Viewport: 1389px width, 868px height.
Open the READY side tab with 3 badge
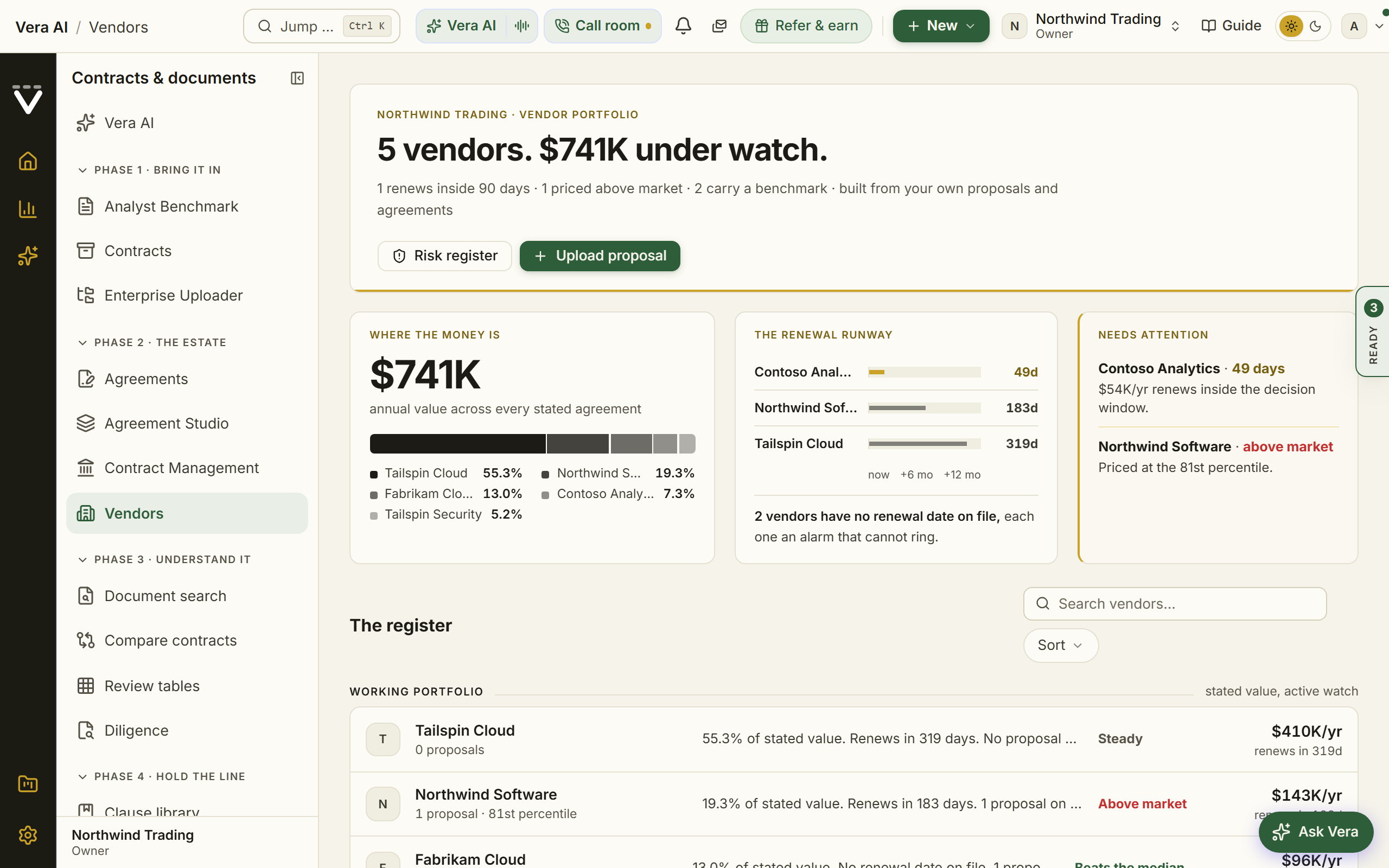1372,331
